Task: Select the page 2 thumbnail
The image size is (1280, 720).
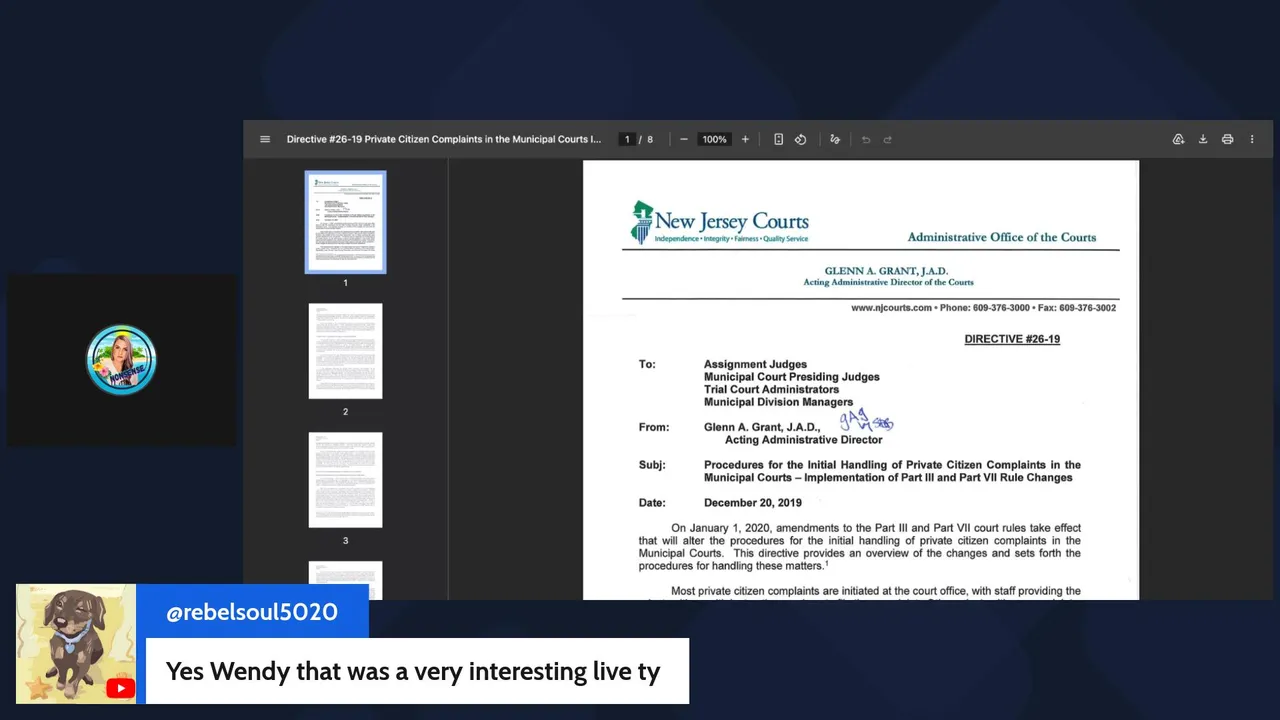Action: coord(345,351)
